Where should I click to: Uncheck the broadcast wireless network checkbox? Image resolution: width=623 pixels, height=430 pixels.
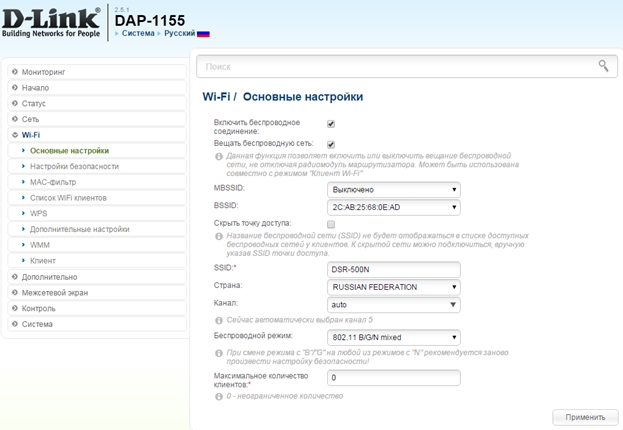point(331,144)
